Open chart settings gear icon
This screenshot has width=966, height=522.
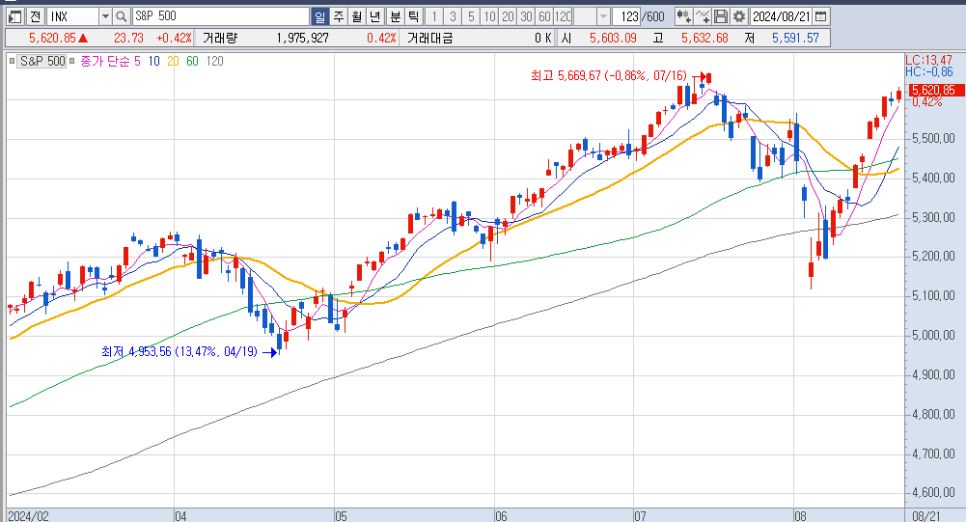point(739,17)
